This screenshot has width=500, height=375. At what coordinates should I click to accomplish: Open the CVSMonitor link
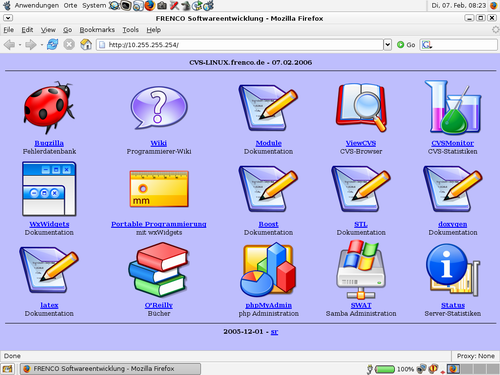pyautogui.click(x=453, y=143)
